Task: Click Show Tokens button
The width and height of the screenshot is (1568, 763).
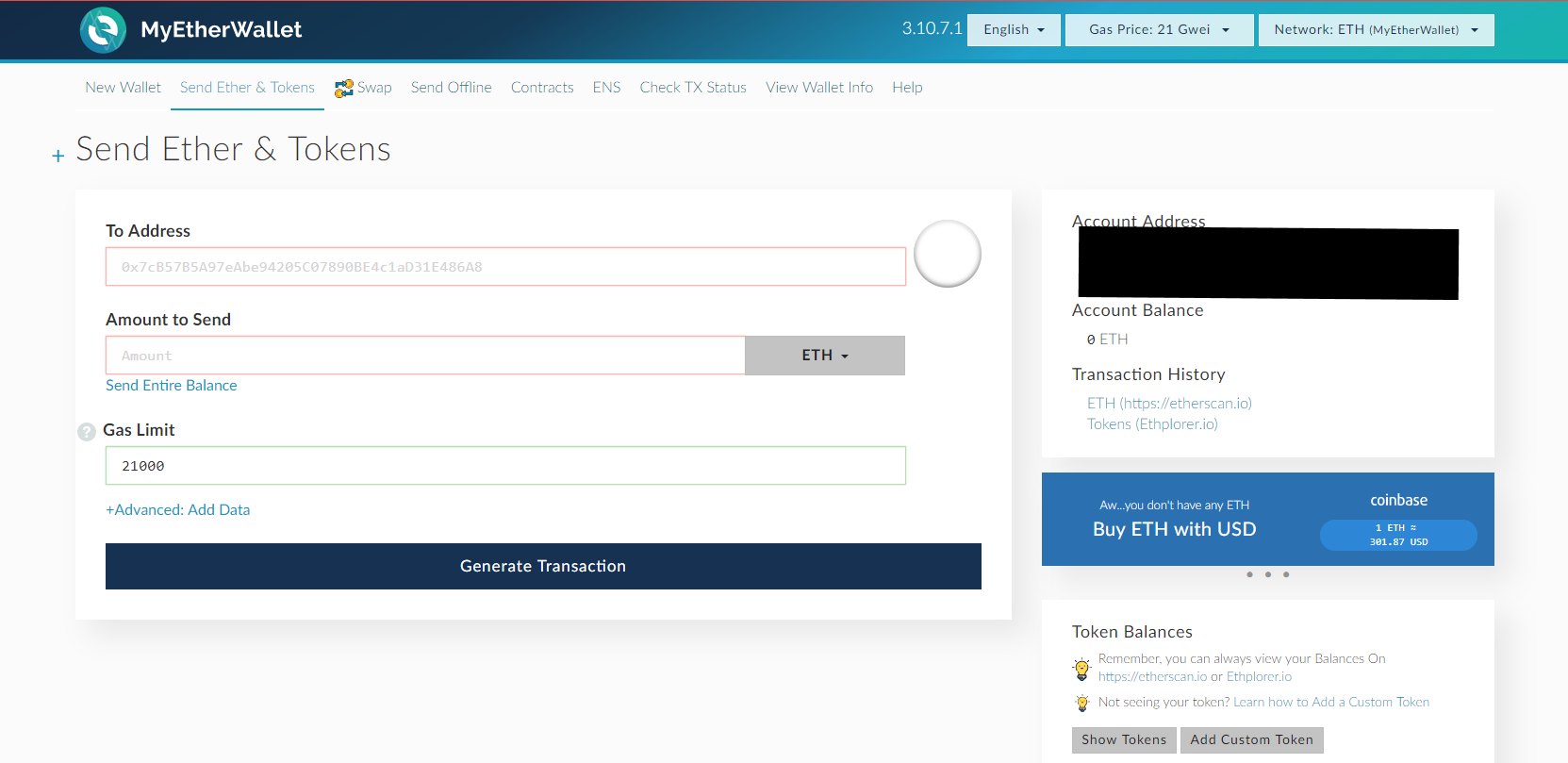Action: 1124,739
